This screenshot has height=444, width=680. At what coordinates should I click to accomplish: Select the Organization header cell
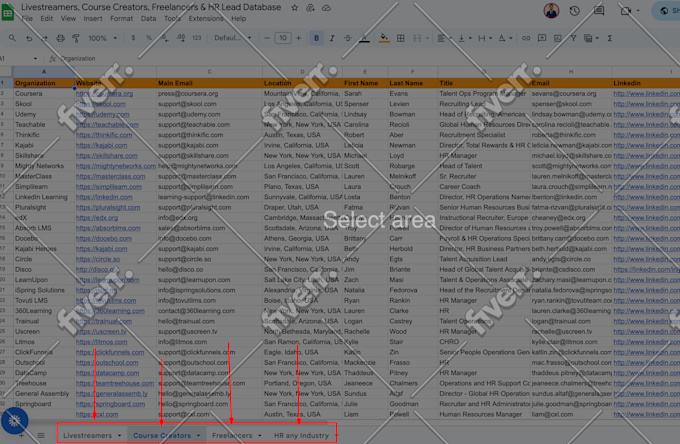point(44,83)
